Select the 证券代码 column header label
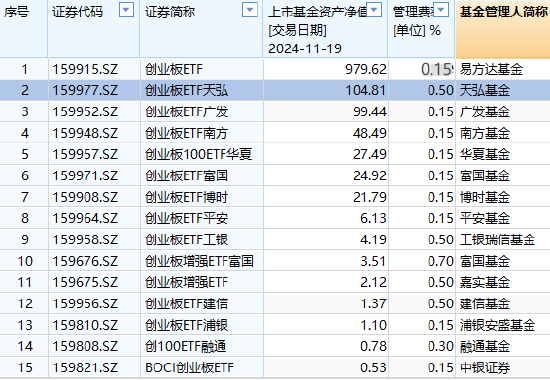This screenshot has height=380, width=550. [x=78, y=12]
